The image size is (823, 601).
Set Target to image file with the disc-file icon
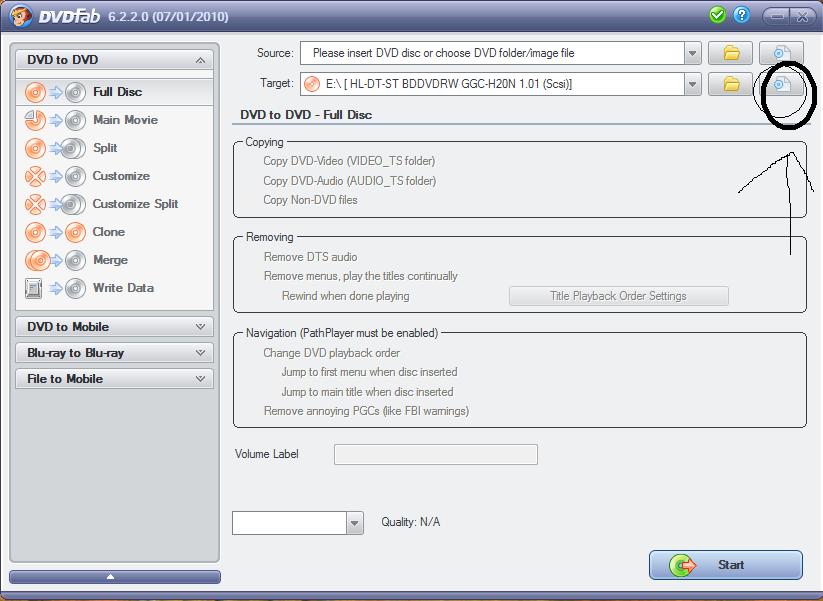coord(782,84)
